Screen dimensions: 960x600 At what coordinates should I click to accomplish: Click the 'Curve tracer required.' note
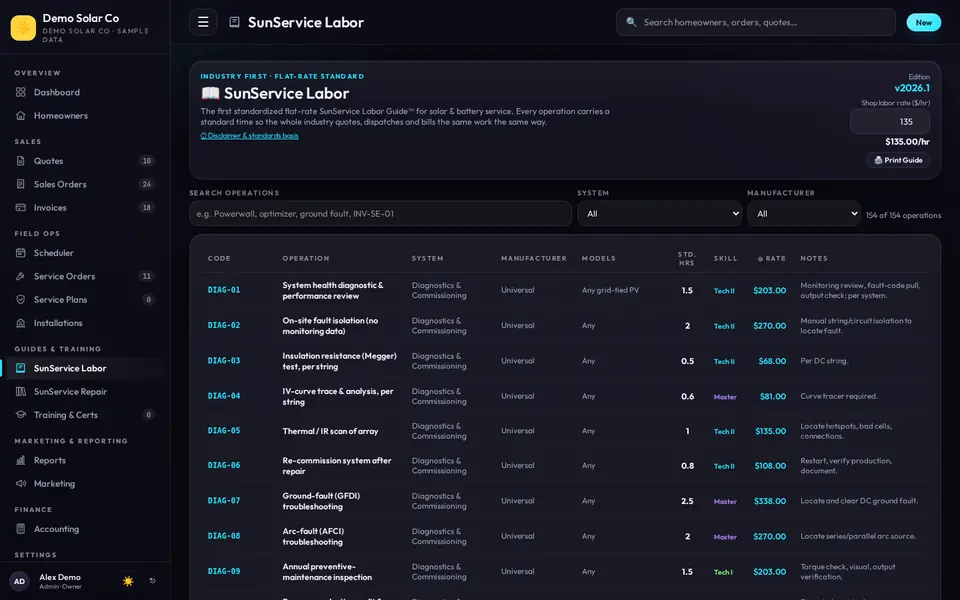(x=839, y=396)
